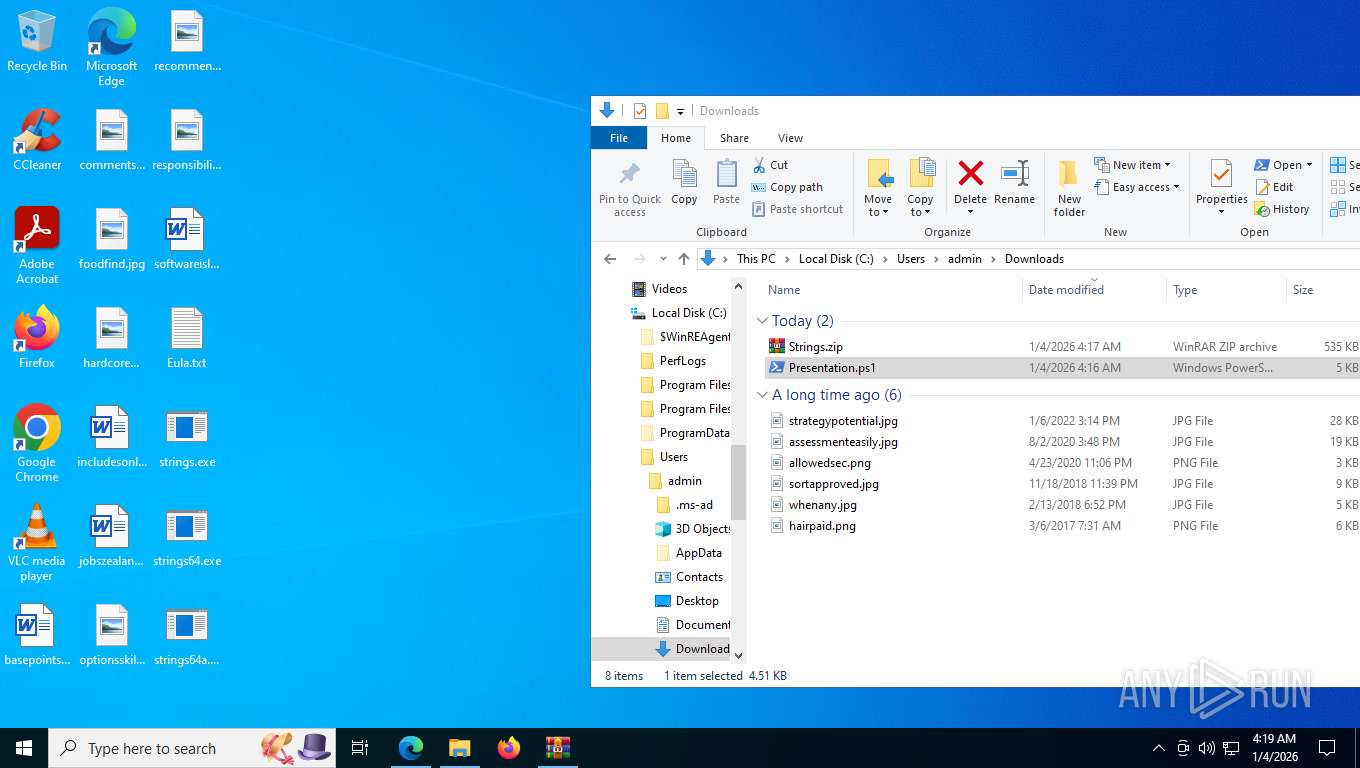The image size is (1360, 768).
Task: Click Users in the address bar path
Action: pyautogui.click(x=911, y=258)
